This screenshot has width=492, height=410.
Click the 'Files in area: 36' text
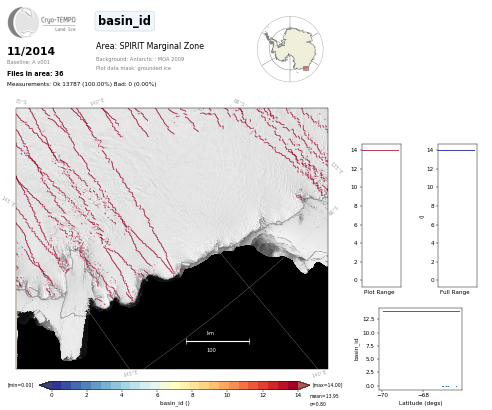tap(35, 73)
